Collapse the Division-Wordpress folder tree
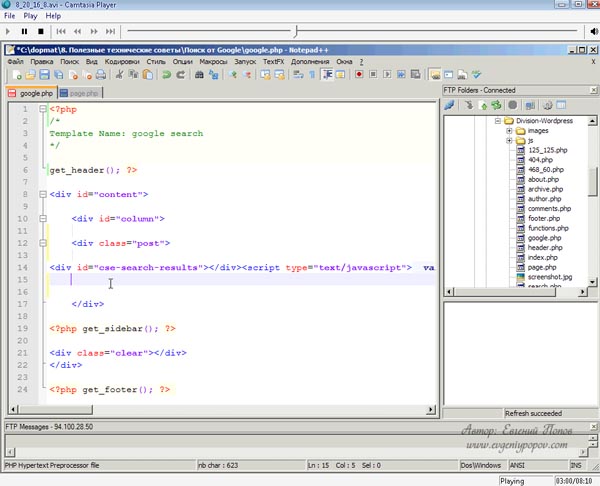Screen dimensions: 600x486 click(497, 120)
